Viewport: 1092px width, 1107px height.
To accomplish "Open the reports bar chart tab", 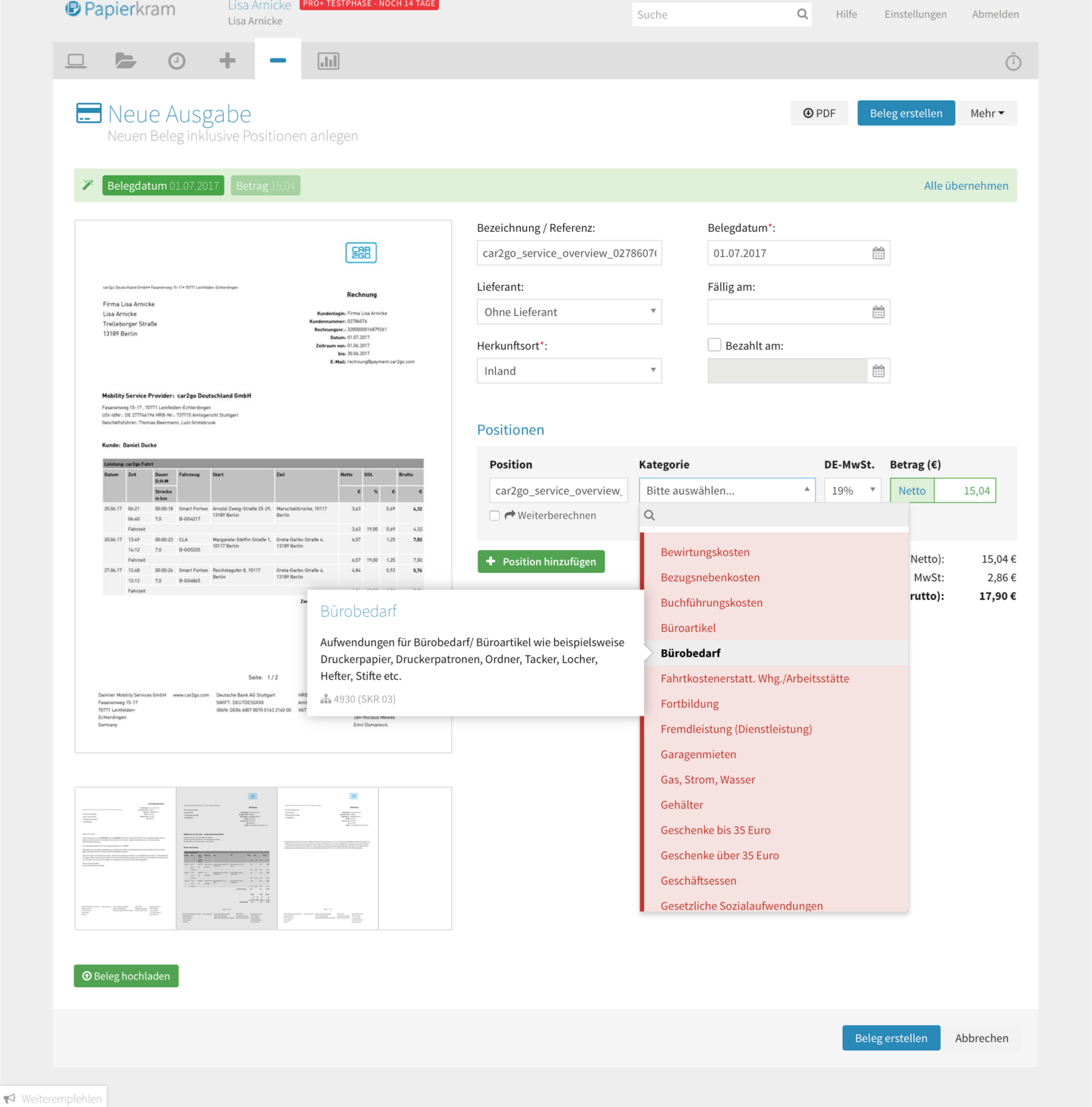I will coord(328,61).
